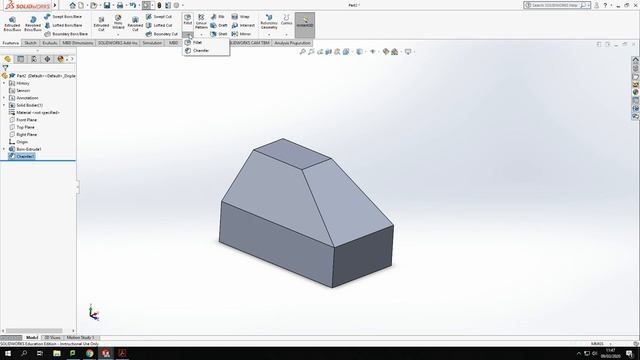Screen dimensions: 640x360
Task: Select the Revolved Cut tool
Action: click(x=135, y=24)
